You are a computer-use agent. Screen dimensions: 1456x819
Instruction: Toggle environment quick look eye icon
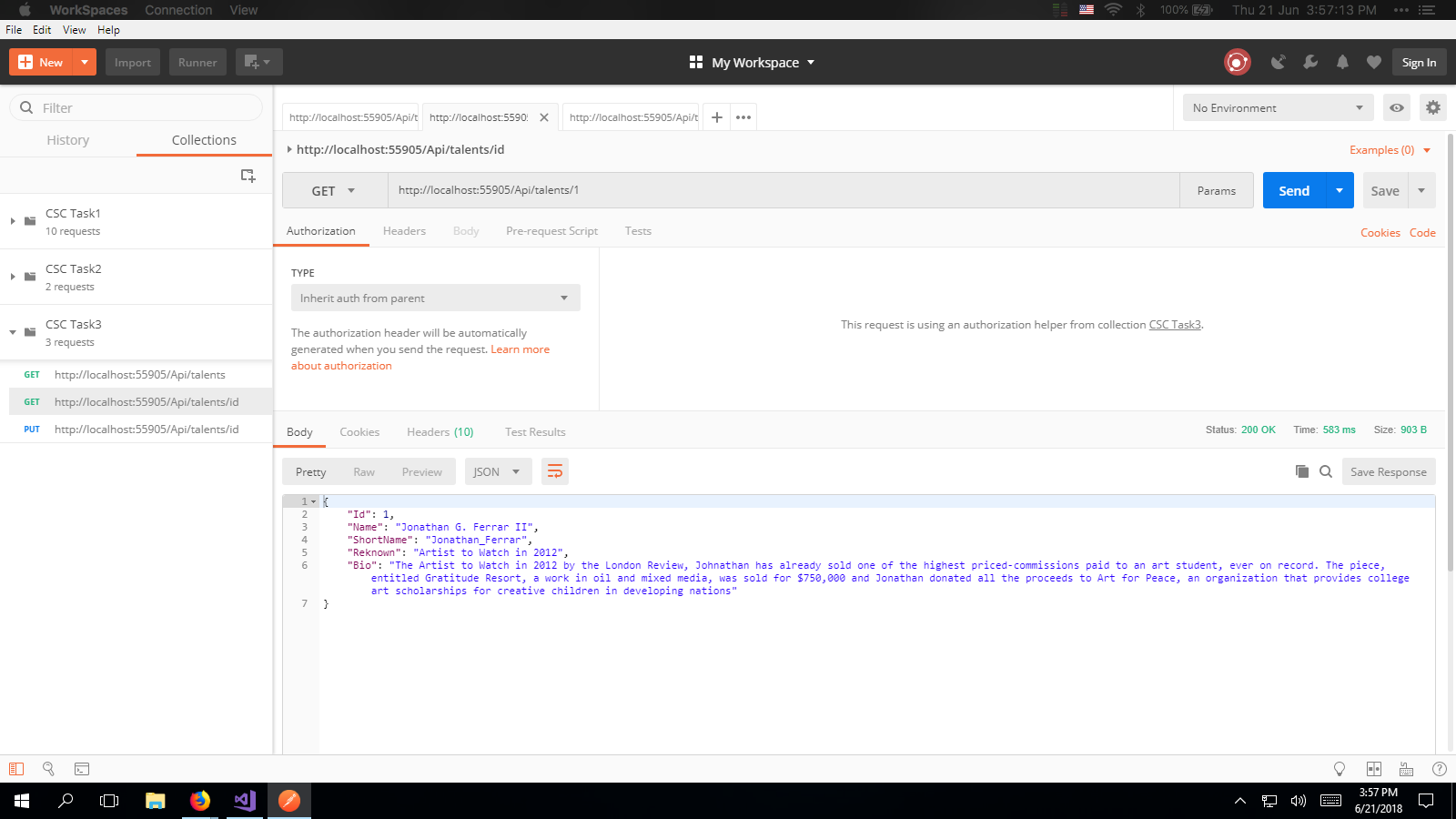coord(1397,107)
